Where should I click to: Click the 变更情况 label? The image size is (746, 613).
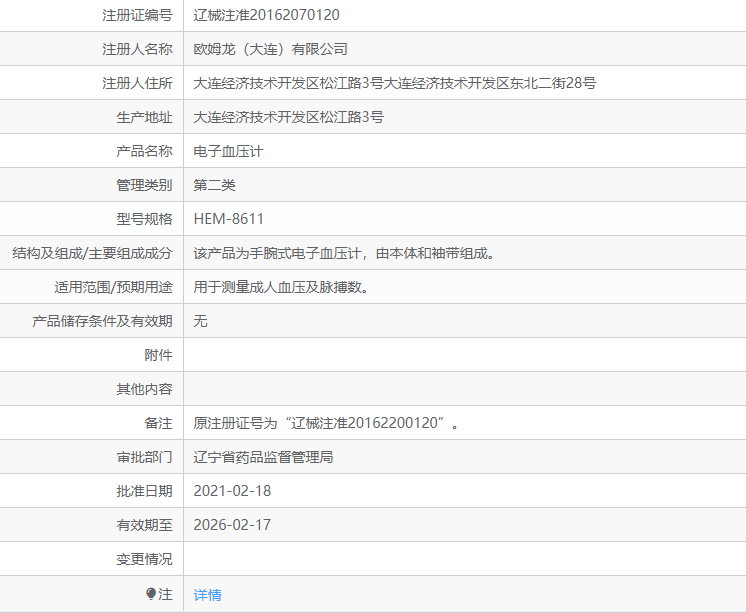pos(144,559)
